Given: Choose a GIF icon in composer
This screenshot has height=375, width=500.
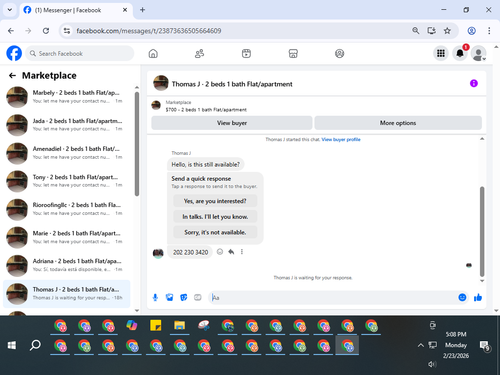Looking at the screenshot, I should [x=198, y=297].
